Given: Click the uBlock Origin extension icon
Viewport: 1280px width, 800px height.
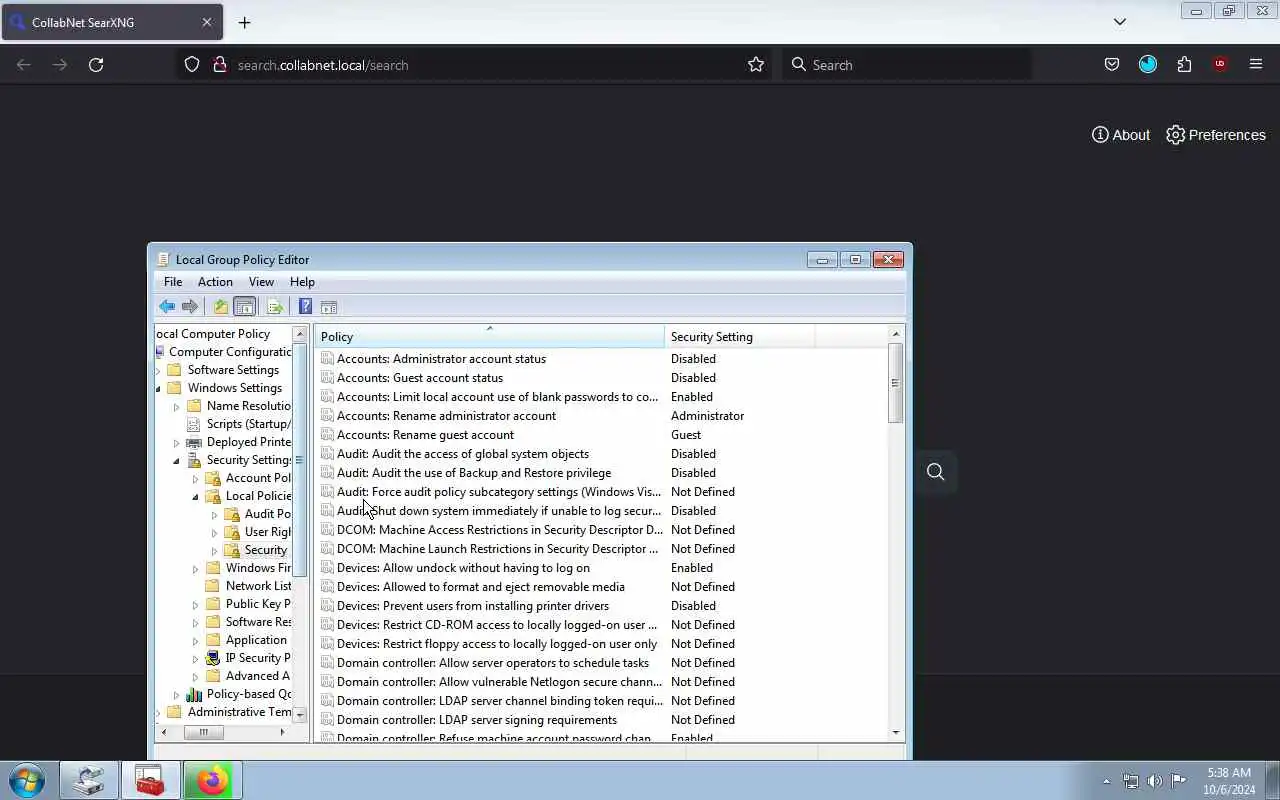Looking at the screenshot, I should (1220, 65).
